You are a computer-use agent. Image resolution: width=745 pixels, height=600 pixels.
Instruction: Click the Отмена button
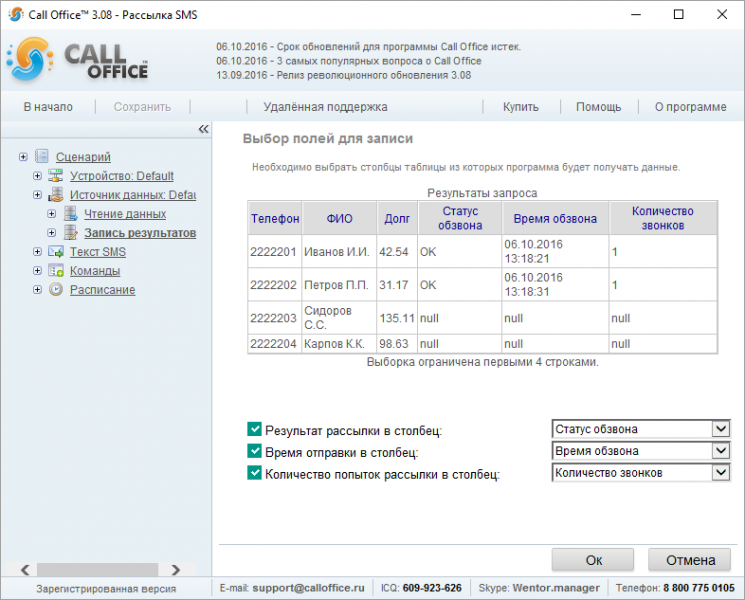click(690, 560)
